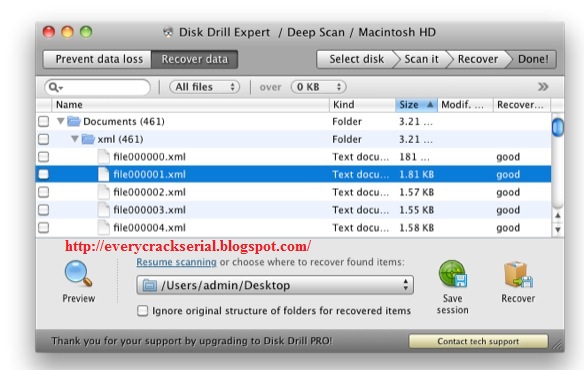This screenshot has height=370, width=584.
Task: Click the file000004.xml document icon
Action: pos(104,227)
